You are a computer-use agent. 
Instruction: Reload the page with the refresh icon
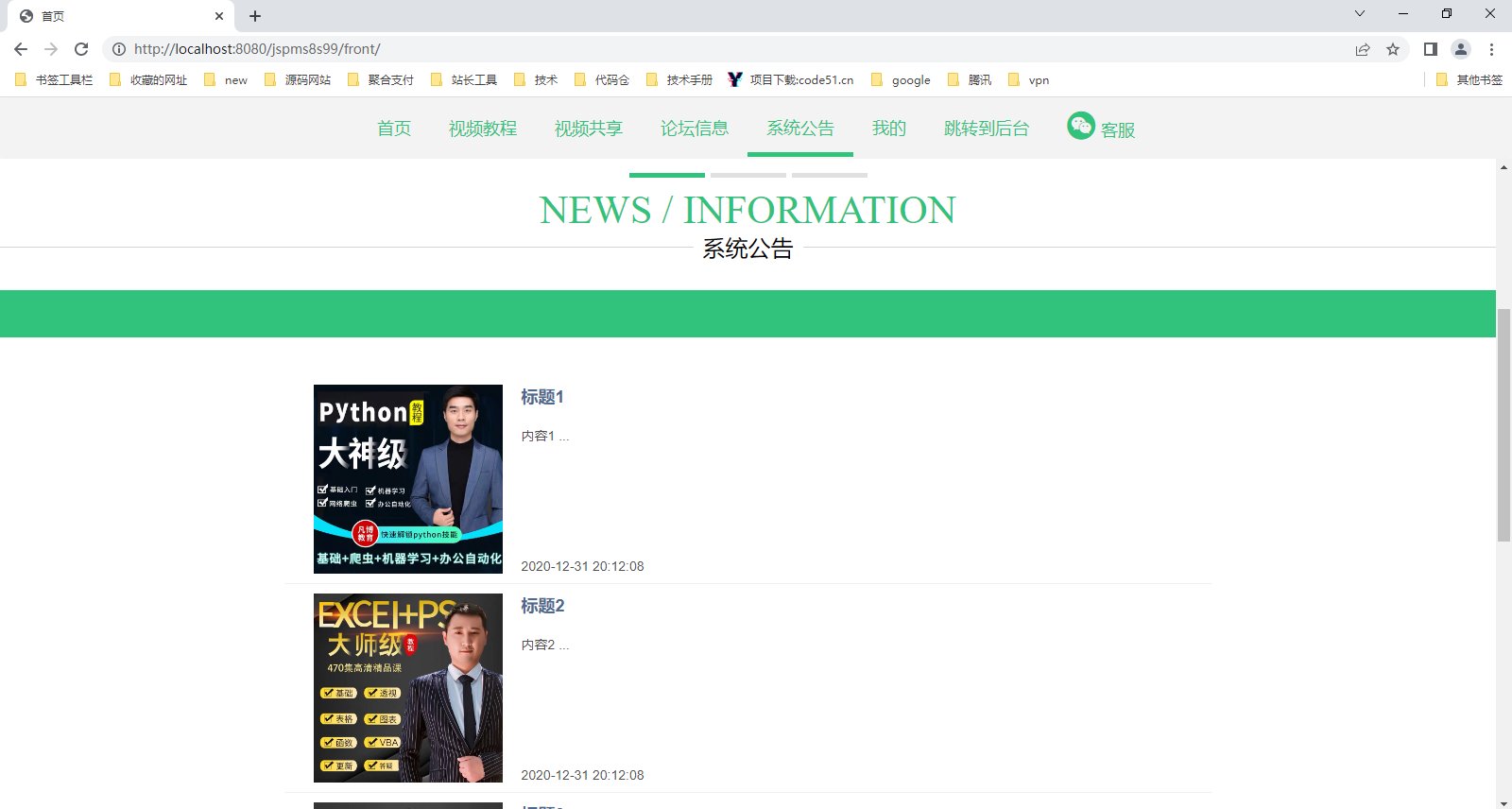(81, 49)
